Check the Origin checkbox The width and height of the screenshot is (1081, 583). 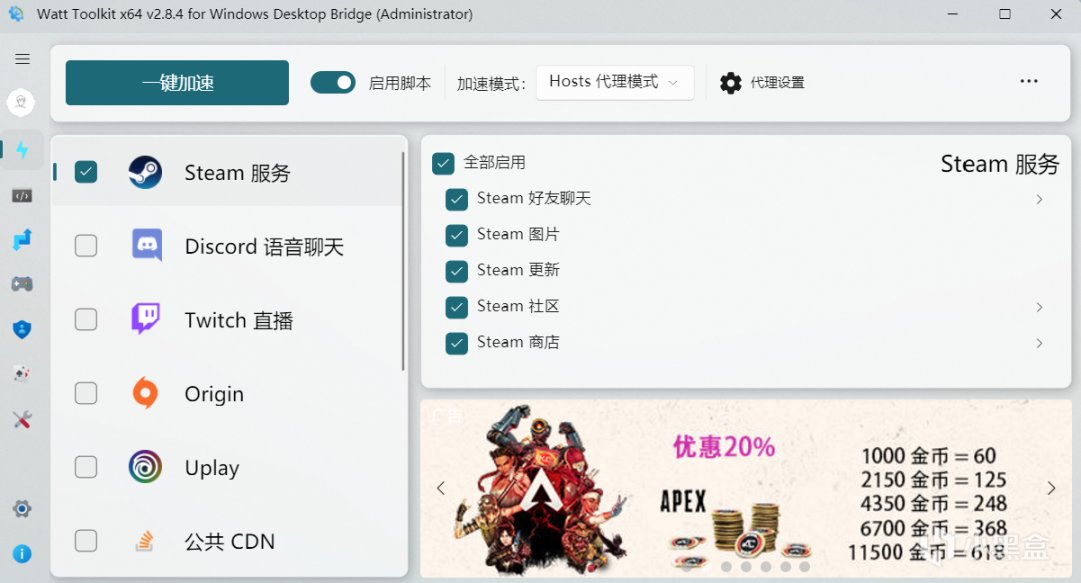(86, 393)
